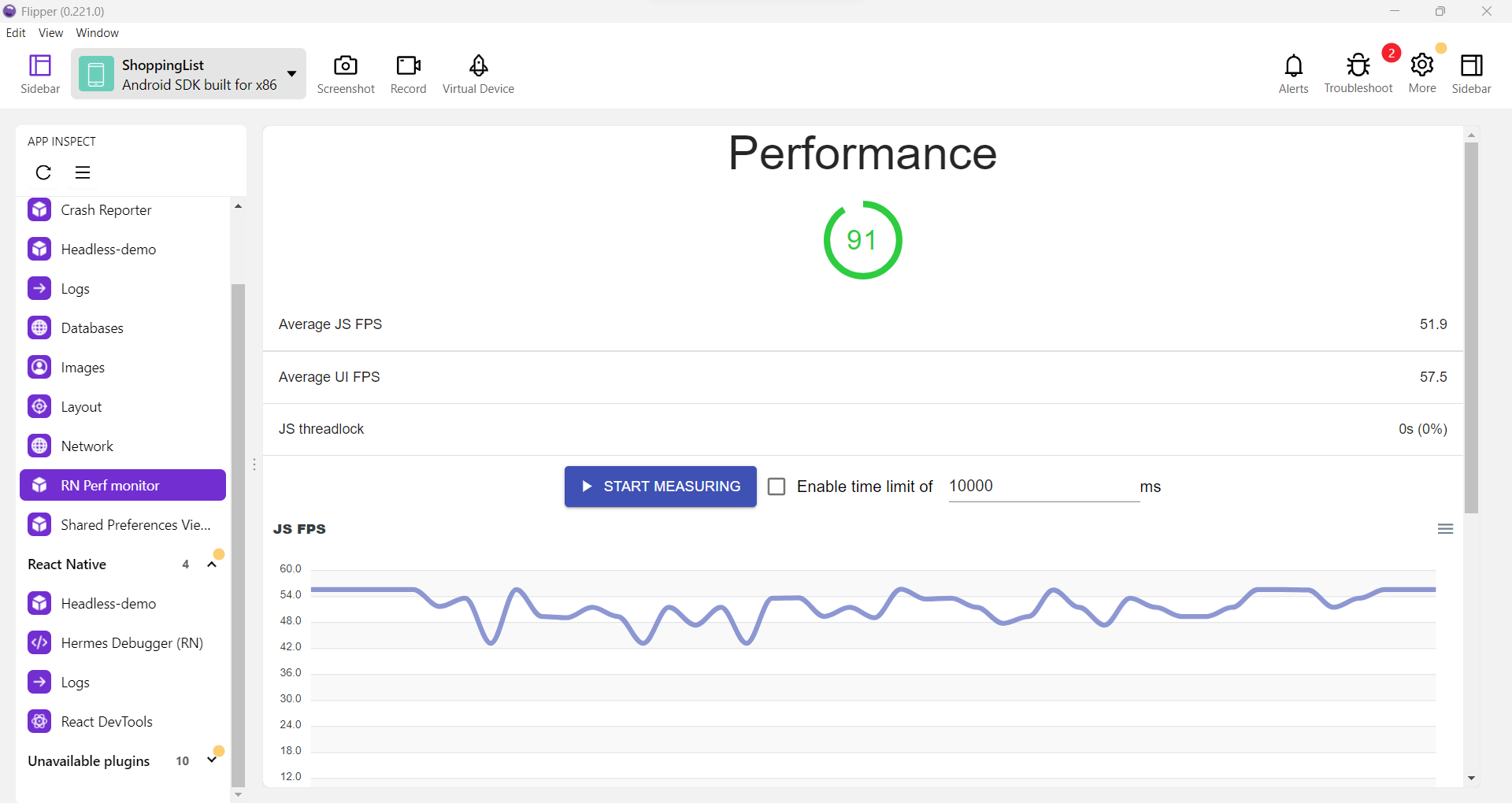Click the refresh icon under App Inspect

(43, 172)
